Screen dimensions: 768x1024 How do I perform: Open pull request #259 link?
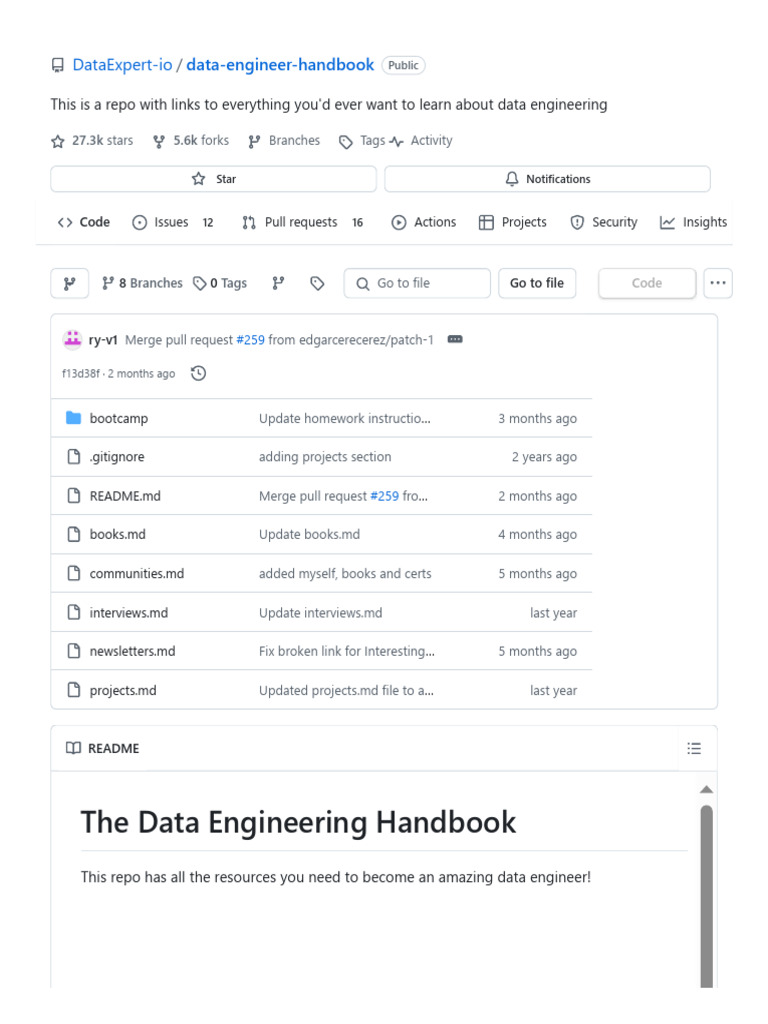tap(250, 339)
